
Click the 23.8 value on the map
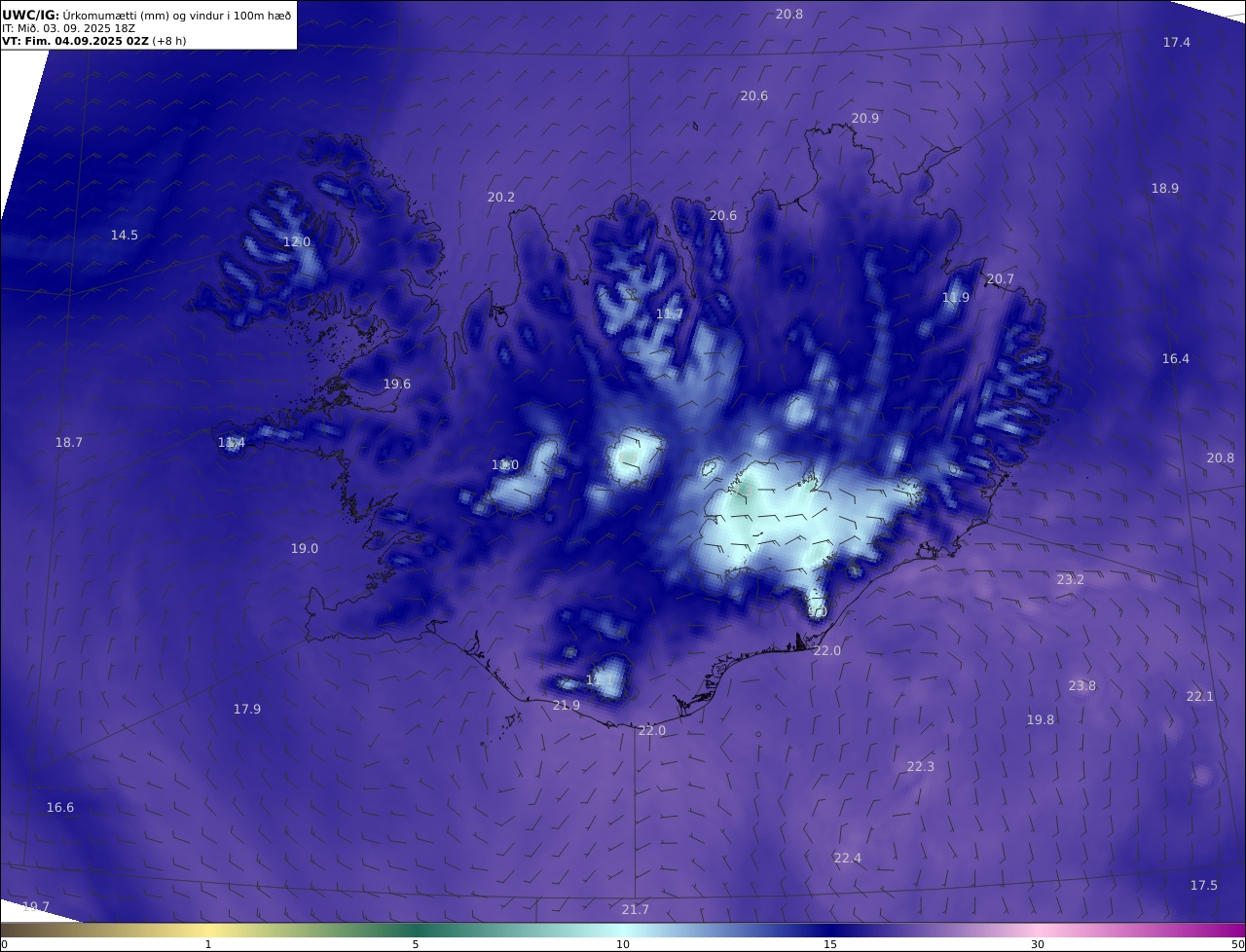(1082, 686)
